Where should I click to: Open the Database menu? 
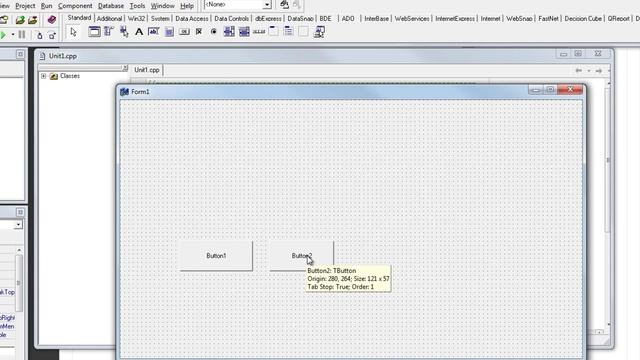pos(111,6)
